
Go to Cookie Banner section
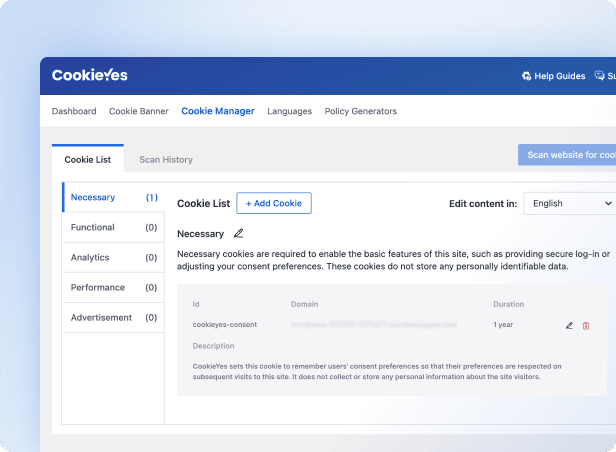click(x=139, y=111)
